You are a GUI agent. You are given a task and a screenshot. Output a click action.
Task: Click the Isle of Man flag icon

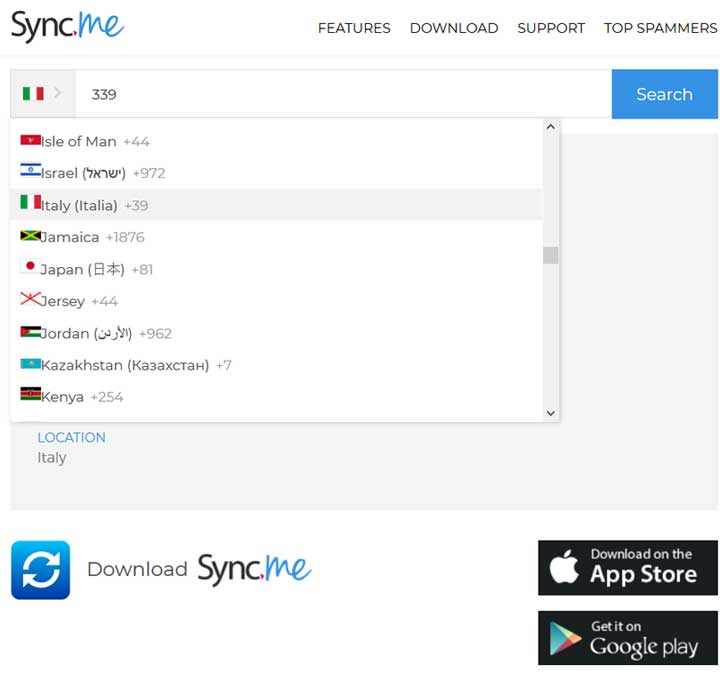30,140
